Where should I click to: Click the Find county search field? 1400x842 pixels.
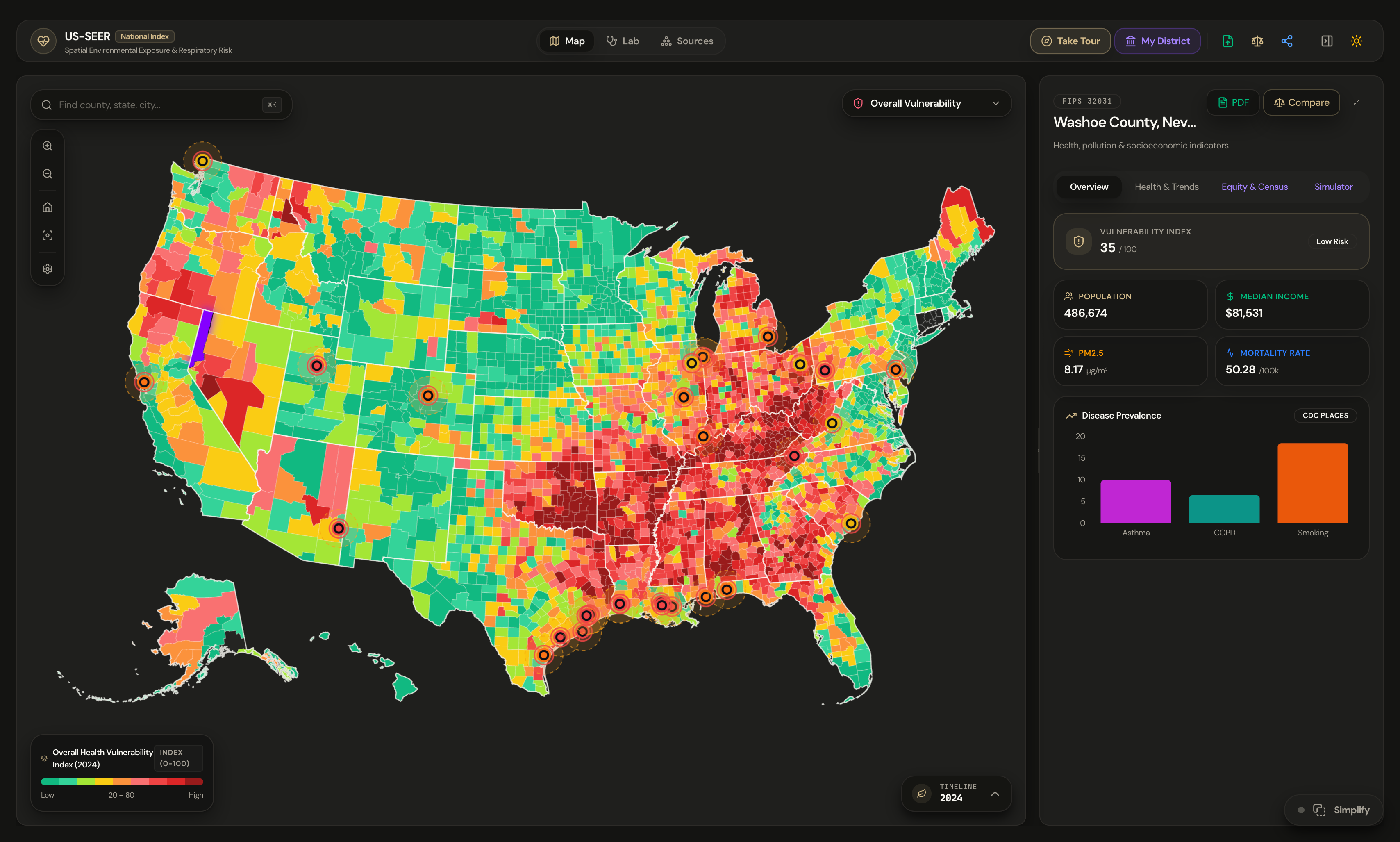click(161, 105)
